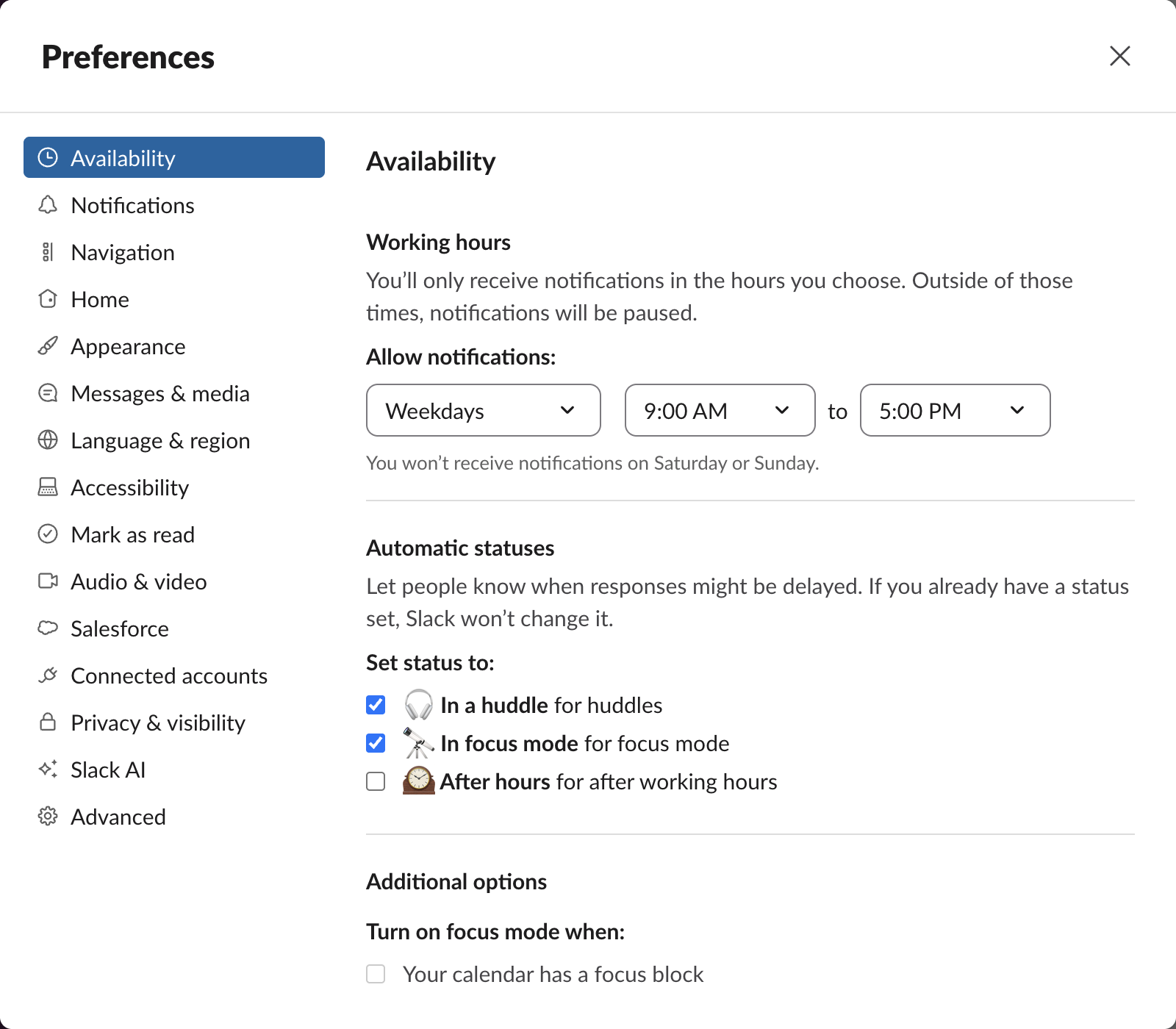1176x1029 pixels.
Task: Click 'After hours for after working hours' label
Action: (609, 781)
